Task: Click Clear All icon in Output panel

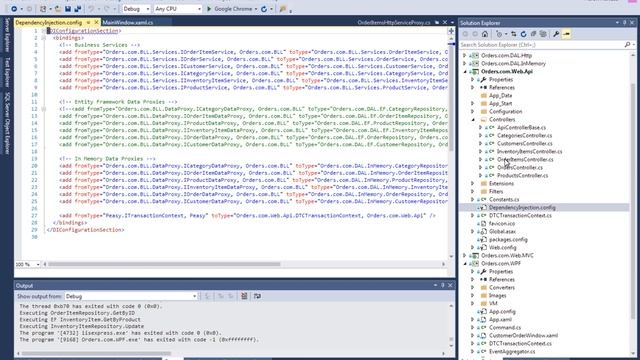Action: tap(244, 296)
